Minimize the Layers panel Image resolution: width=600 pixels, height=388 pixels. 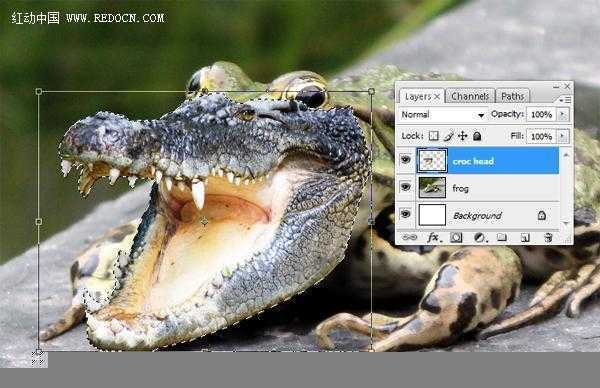click(556, 86)
